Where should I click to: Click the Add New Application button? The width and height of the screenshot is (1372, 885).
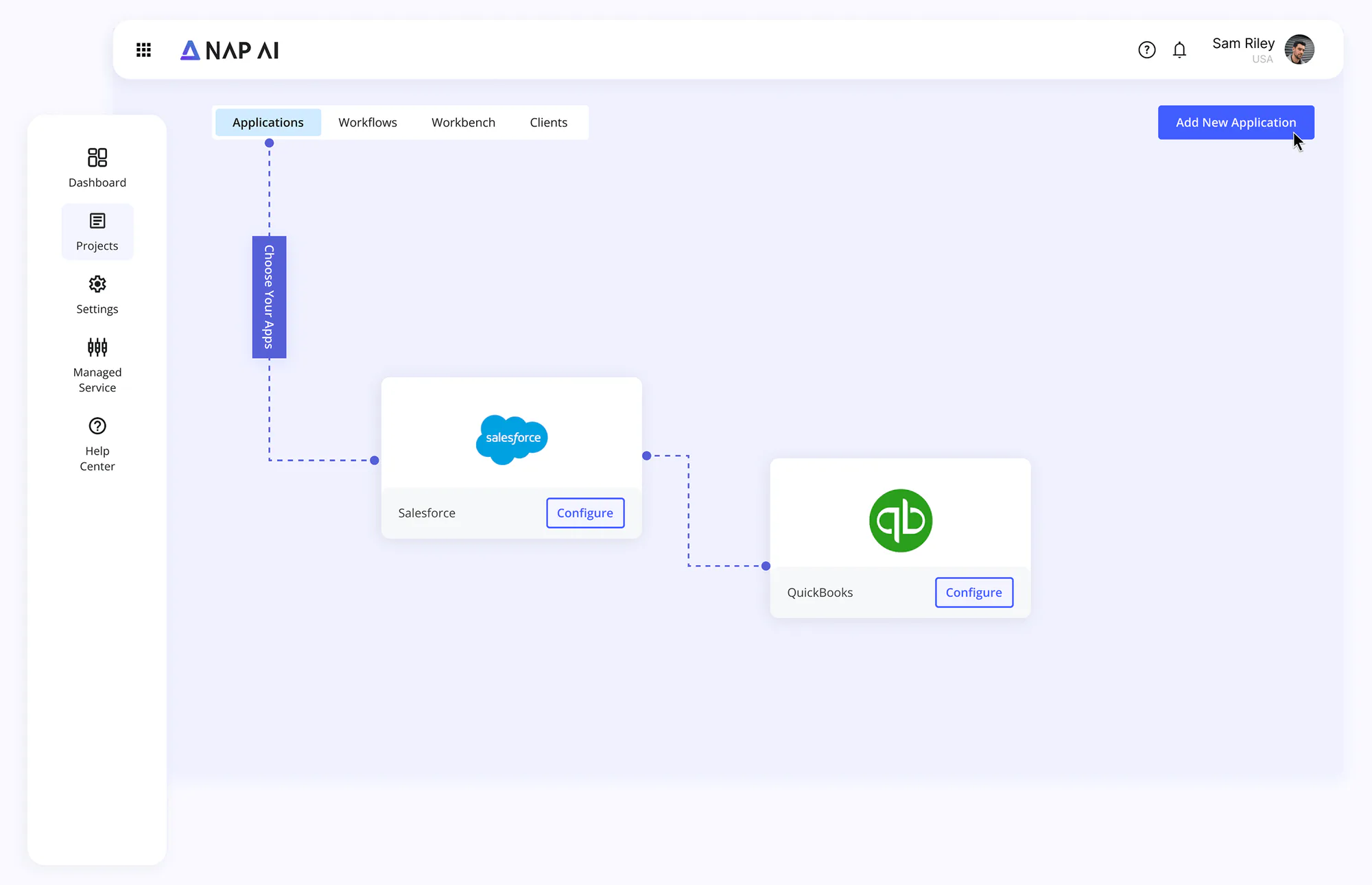[x=1235, y=122]
